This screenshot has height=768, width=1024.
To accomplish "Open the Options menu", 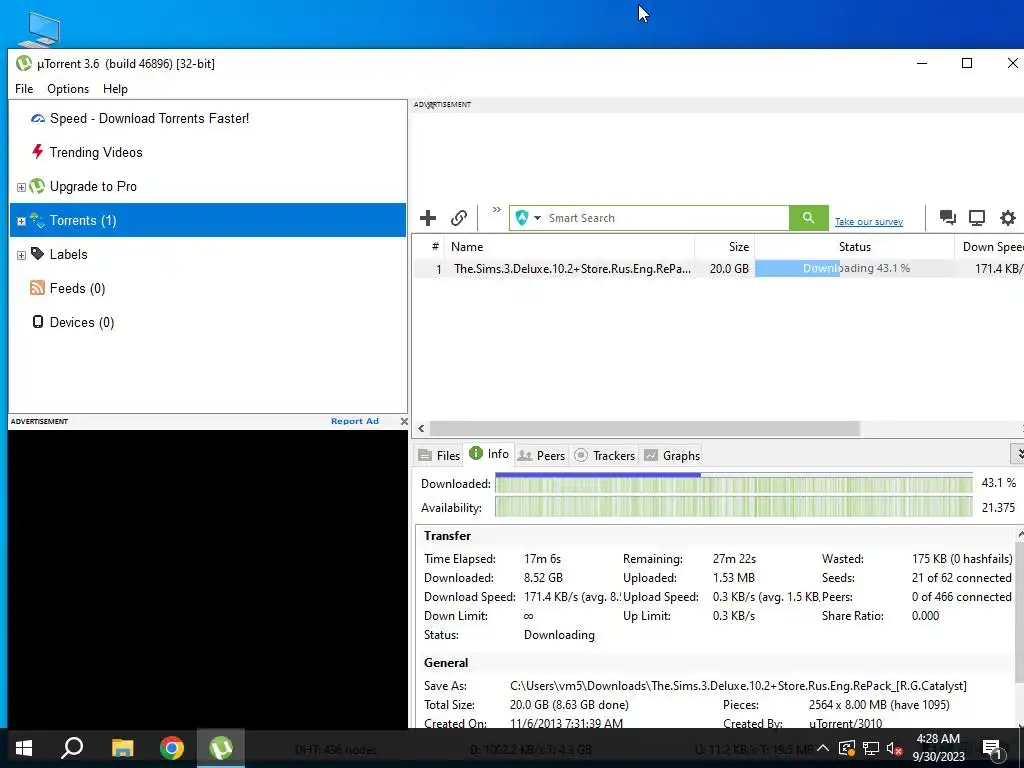I will point(68,89).
